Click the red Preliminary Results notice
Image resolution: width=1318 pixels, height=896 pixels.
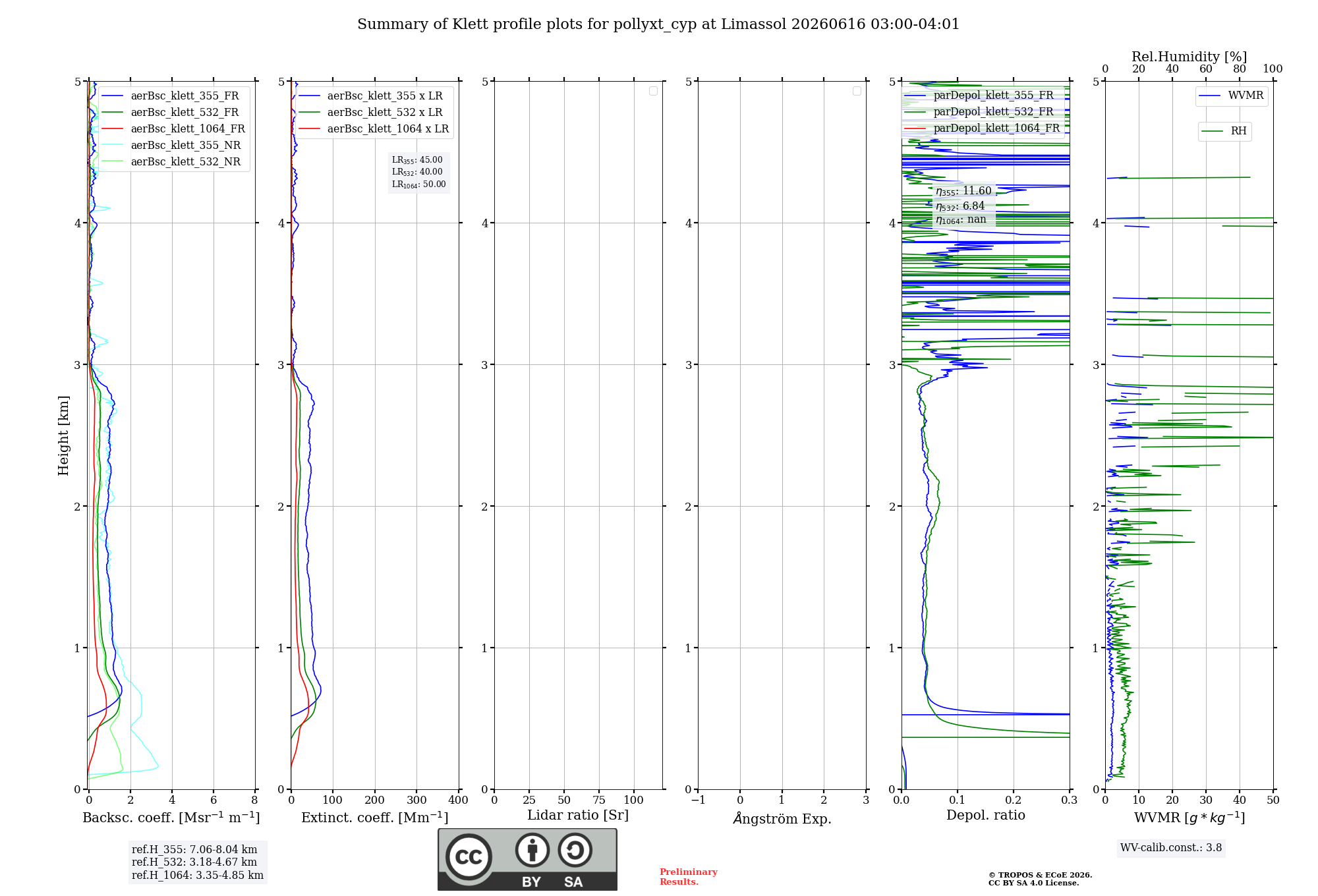(689, 877)
